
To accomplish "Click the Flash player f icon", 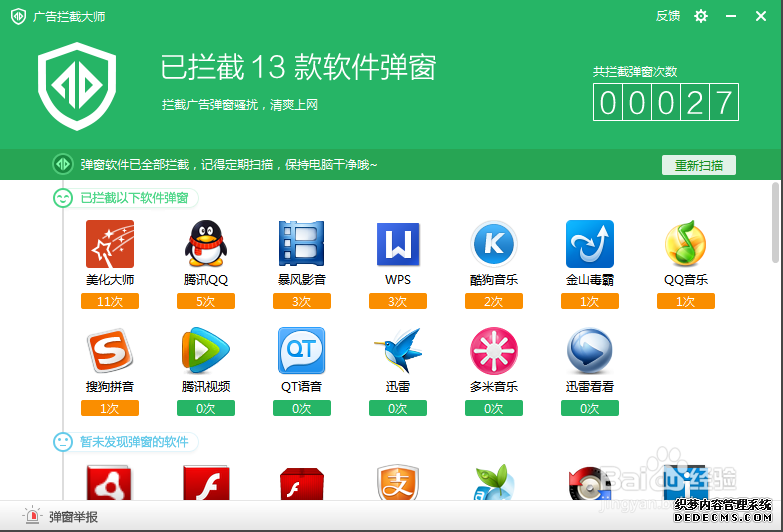I will [206, 482].
